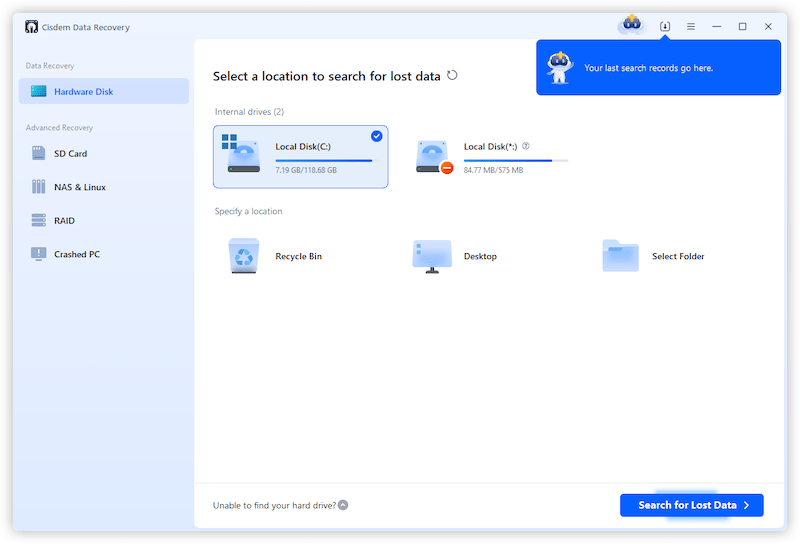Open SD Card recovery in sidebar
800x544 pixels.
point(70,154)
